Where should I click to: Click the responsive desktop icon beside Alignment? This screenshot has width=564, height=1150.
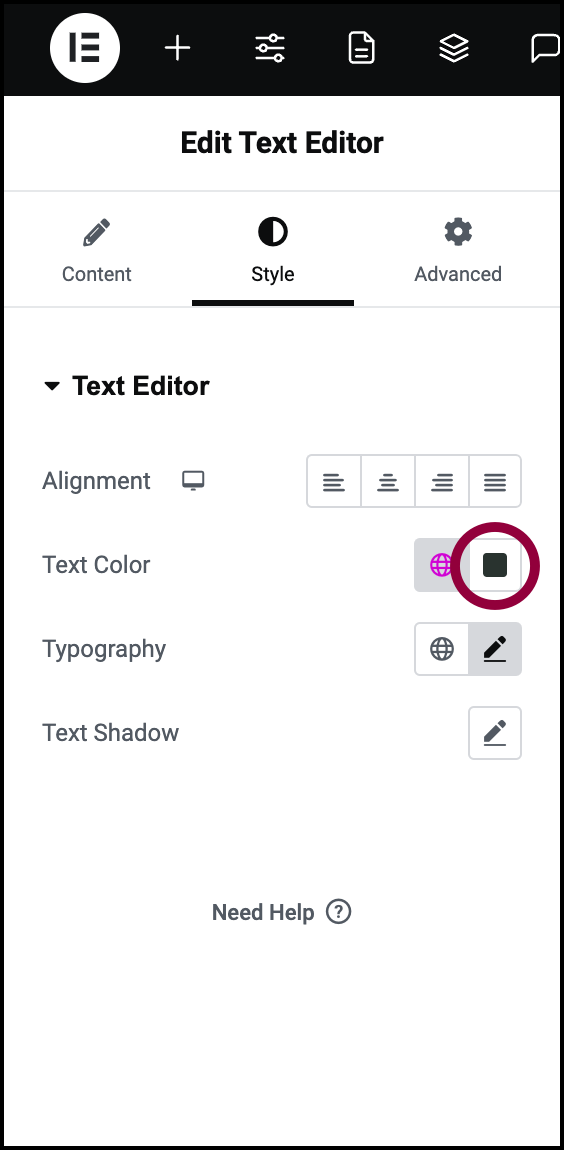point(194,481)
